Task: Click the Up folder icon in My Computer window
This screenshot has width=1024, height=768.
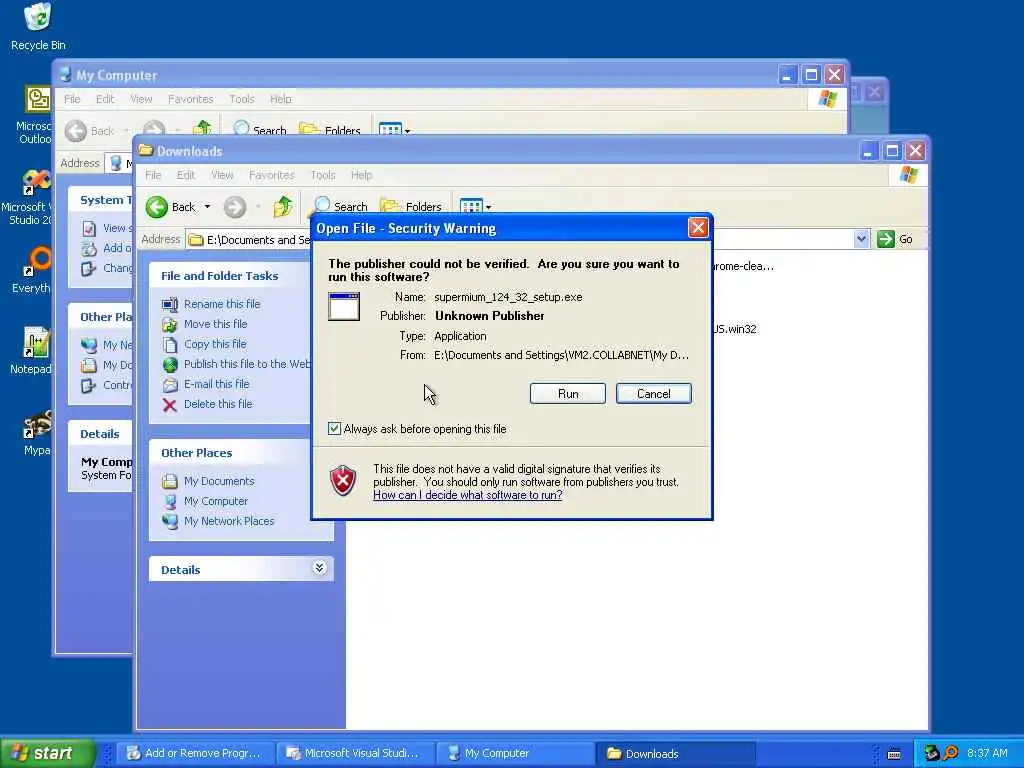Action: (202, 128)
